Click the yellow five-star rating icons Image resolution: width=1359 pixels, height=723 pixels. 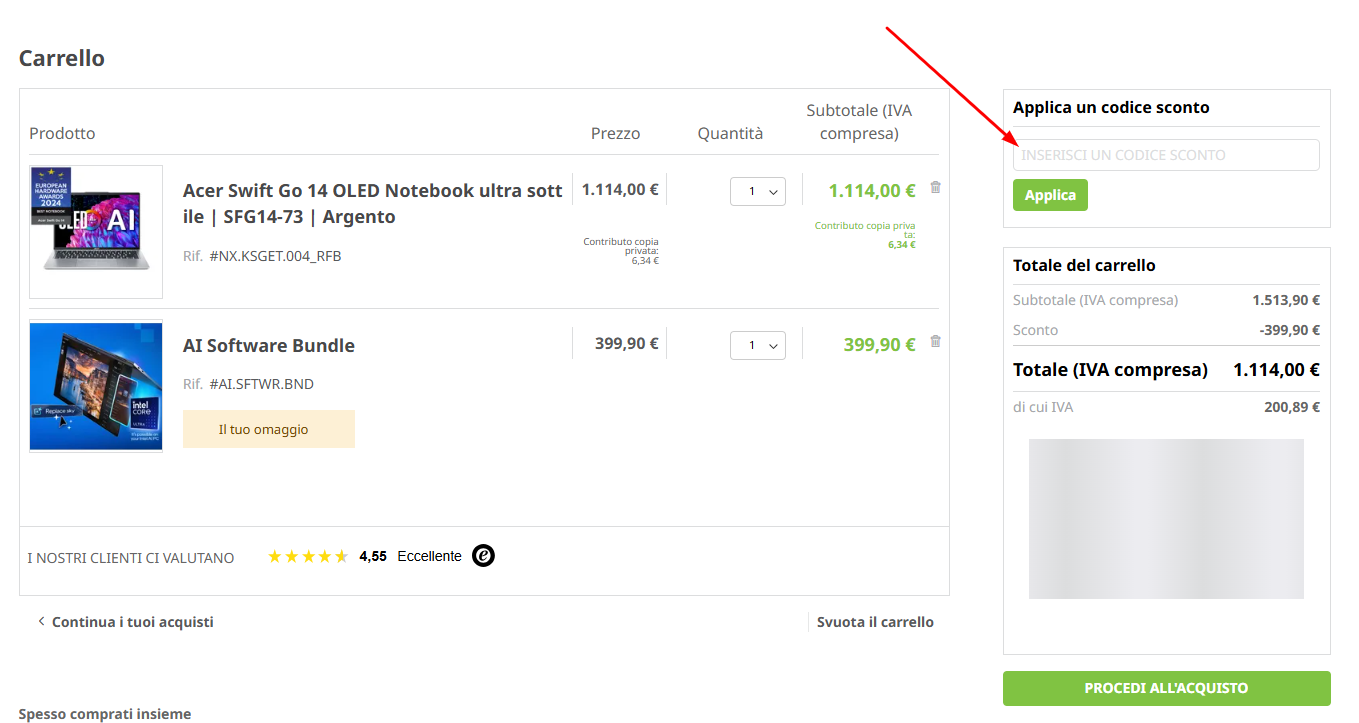[308, 557]
